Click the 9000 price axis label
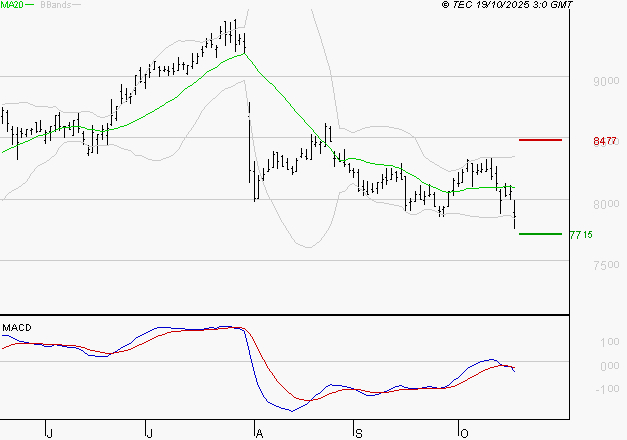This screenshot has width=627, height=440. click(x=606, y=81)
